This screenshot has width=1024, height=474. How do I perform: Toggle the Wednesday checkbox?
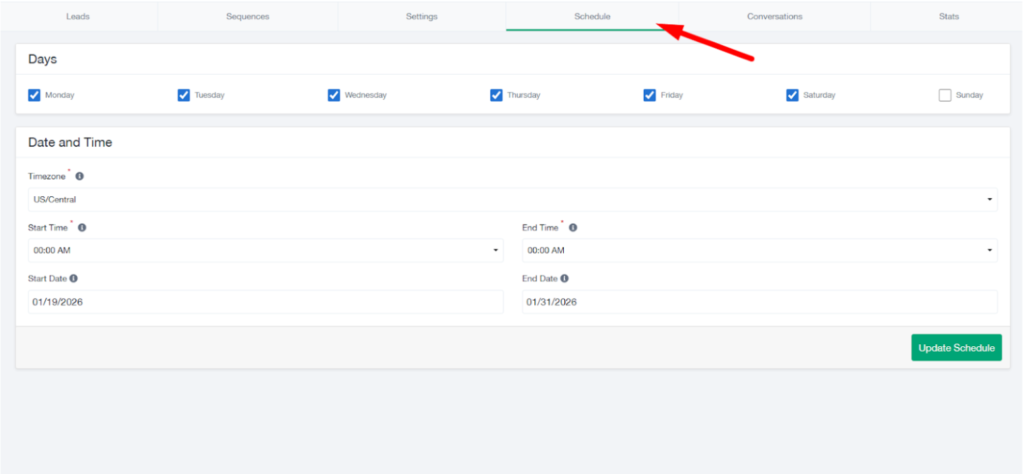[x=334, y=95]
